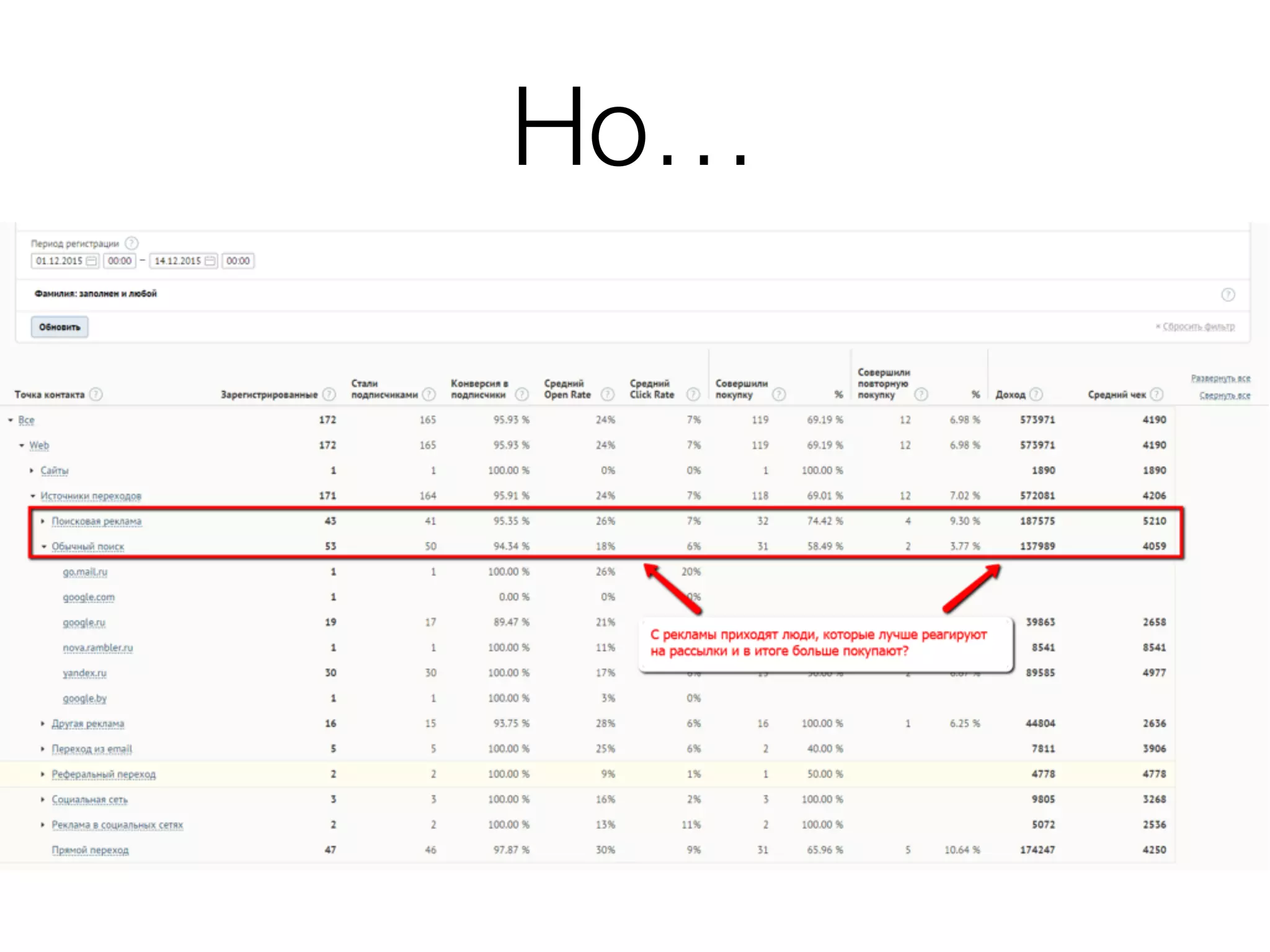Expand the Поисковая реклама row
The width and height of the screenshot is (1270, 952).
tap(43, 521)
